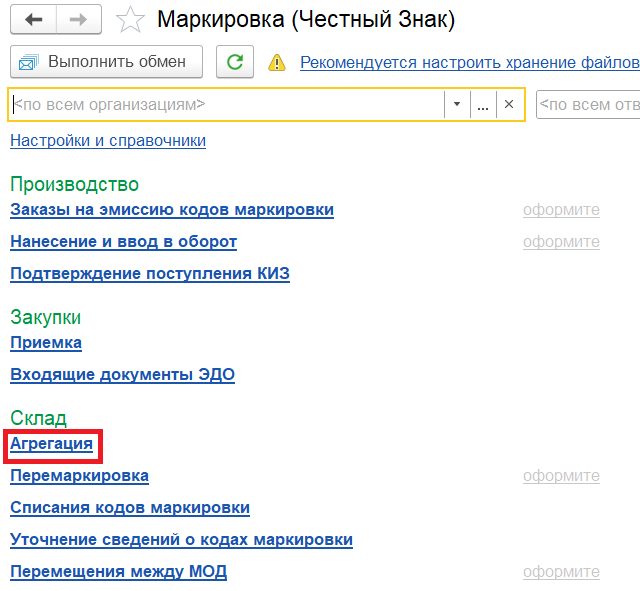Open Перемещения между МОД link
Image resolution: width=640 pixels, height=591 pixels.
(118, 571)
